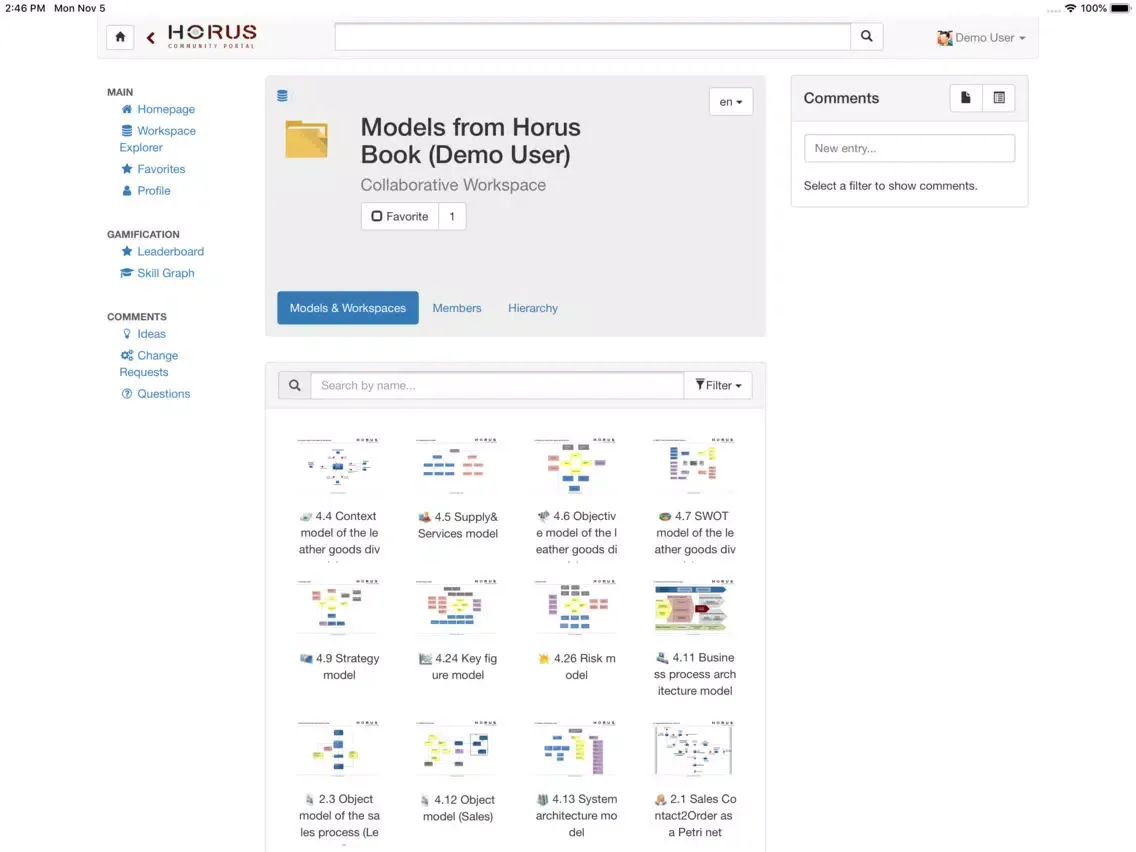Open the 4.26 Risk model thumbnail

[575, 606]
